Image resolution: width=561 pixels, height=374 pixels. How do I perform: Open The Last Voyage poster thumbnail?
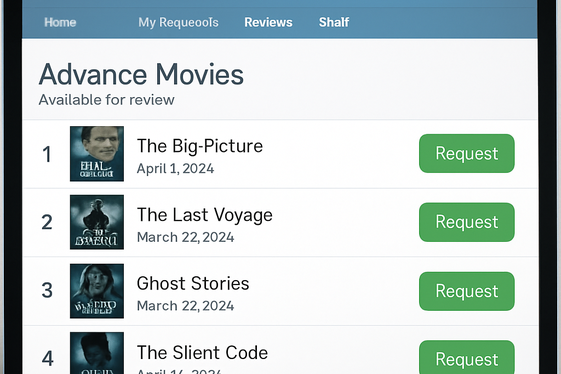(97, 222)
